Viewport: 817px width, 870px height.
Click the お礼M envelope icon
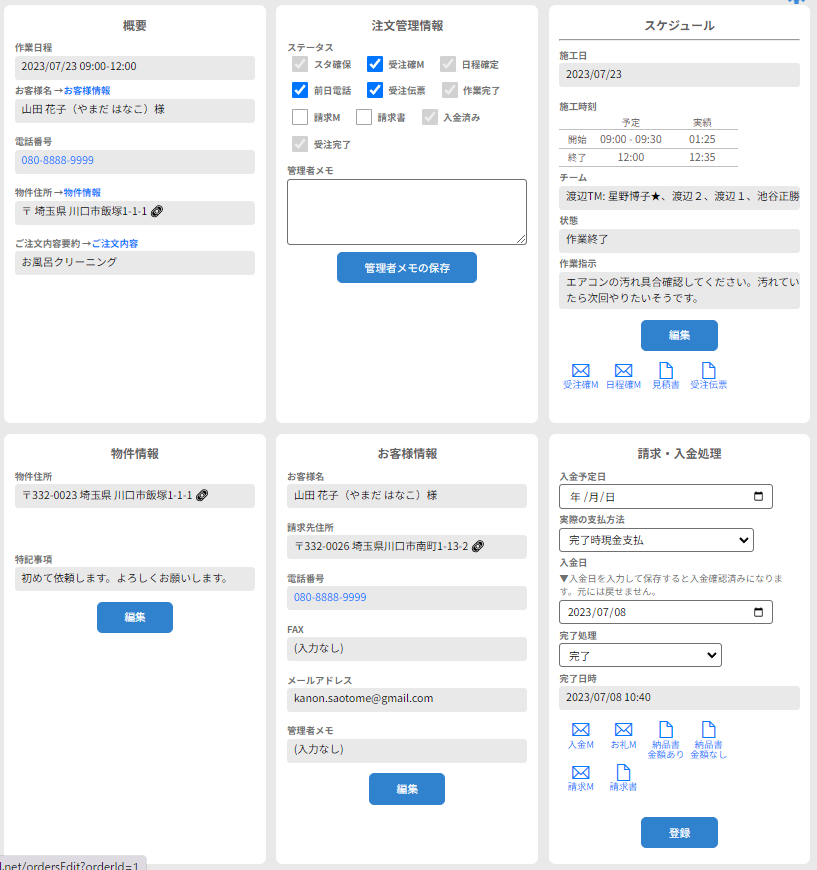point(623,731)
